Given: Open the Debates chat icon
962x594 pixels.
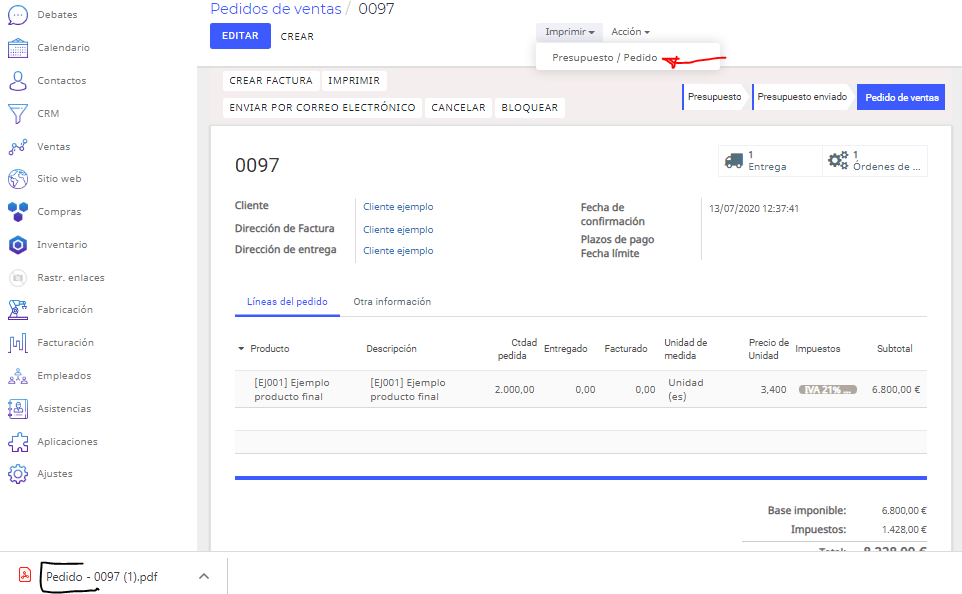Looking at the screenshot, I should pos(18,15).
